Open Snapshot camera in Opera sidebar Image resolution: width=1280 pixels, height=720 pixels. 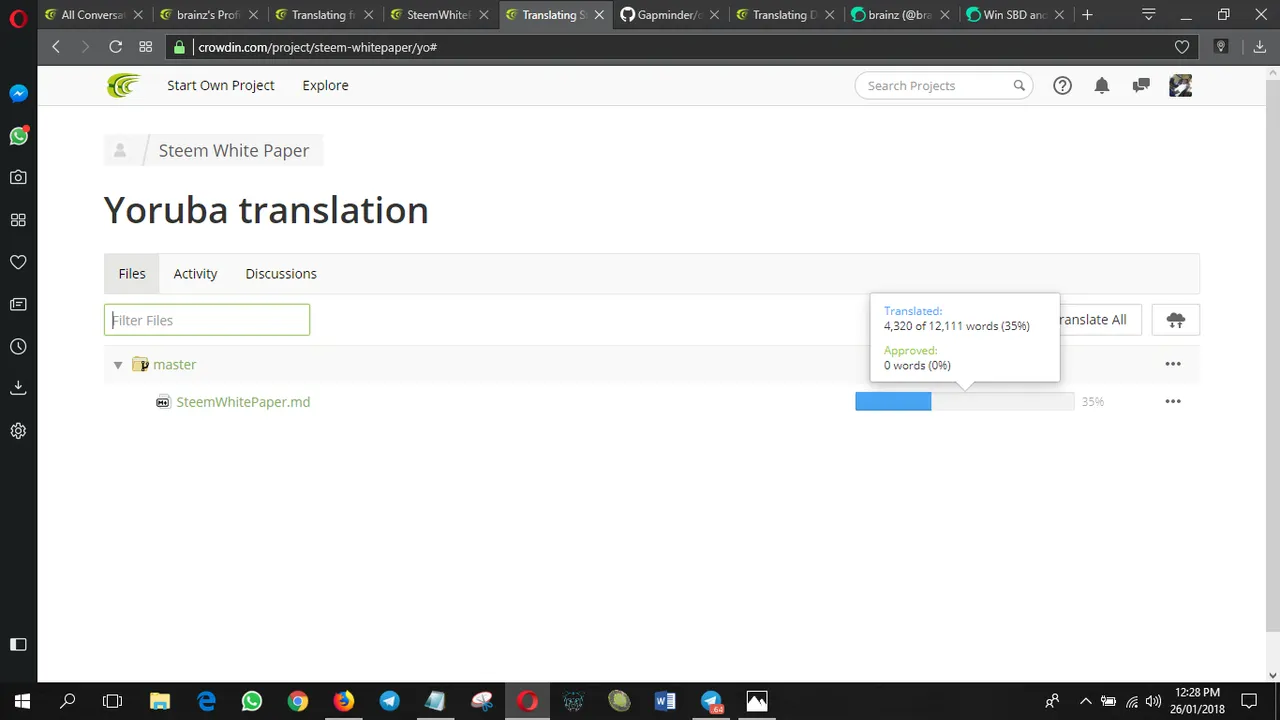18,178
